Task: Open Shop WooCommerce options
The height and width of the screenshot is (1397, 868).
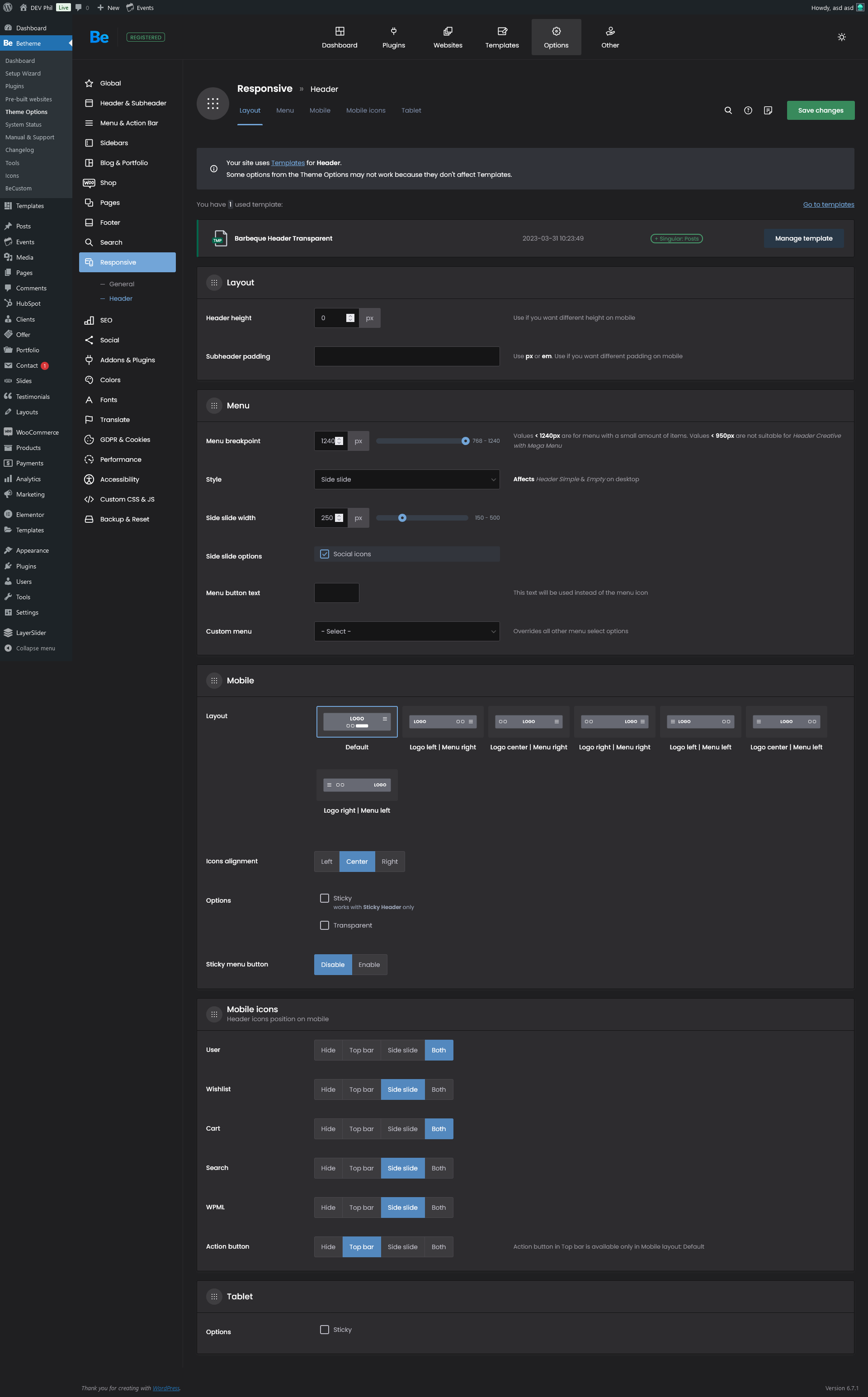Action: (127, 183)
